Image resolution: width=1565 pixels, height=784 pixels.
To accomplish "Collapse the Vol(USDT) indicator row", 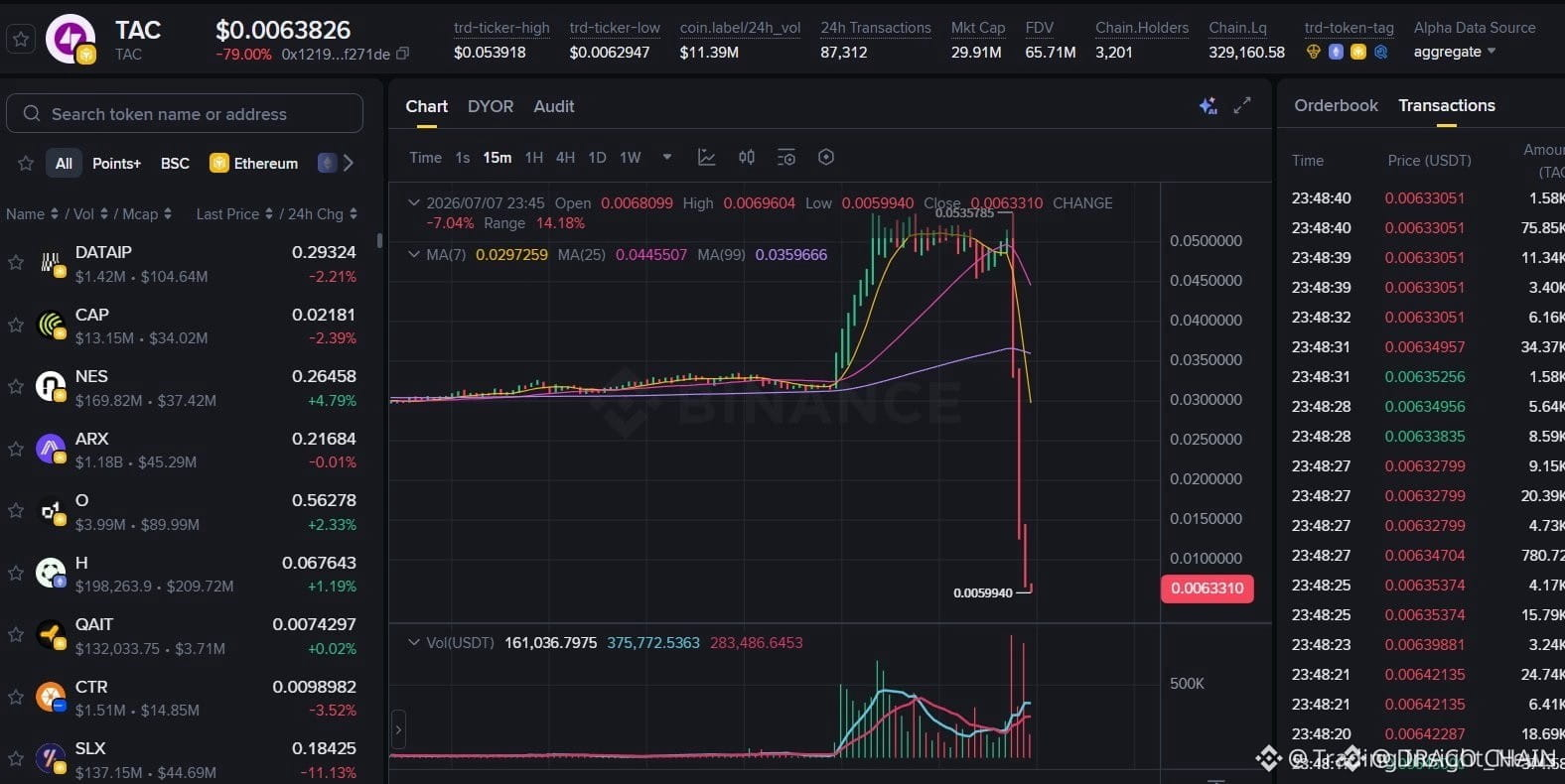I will (414, 642).
